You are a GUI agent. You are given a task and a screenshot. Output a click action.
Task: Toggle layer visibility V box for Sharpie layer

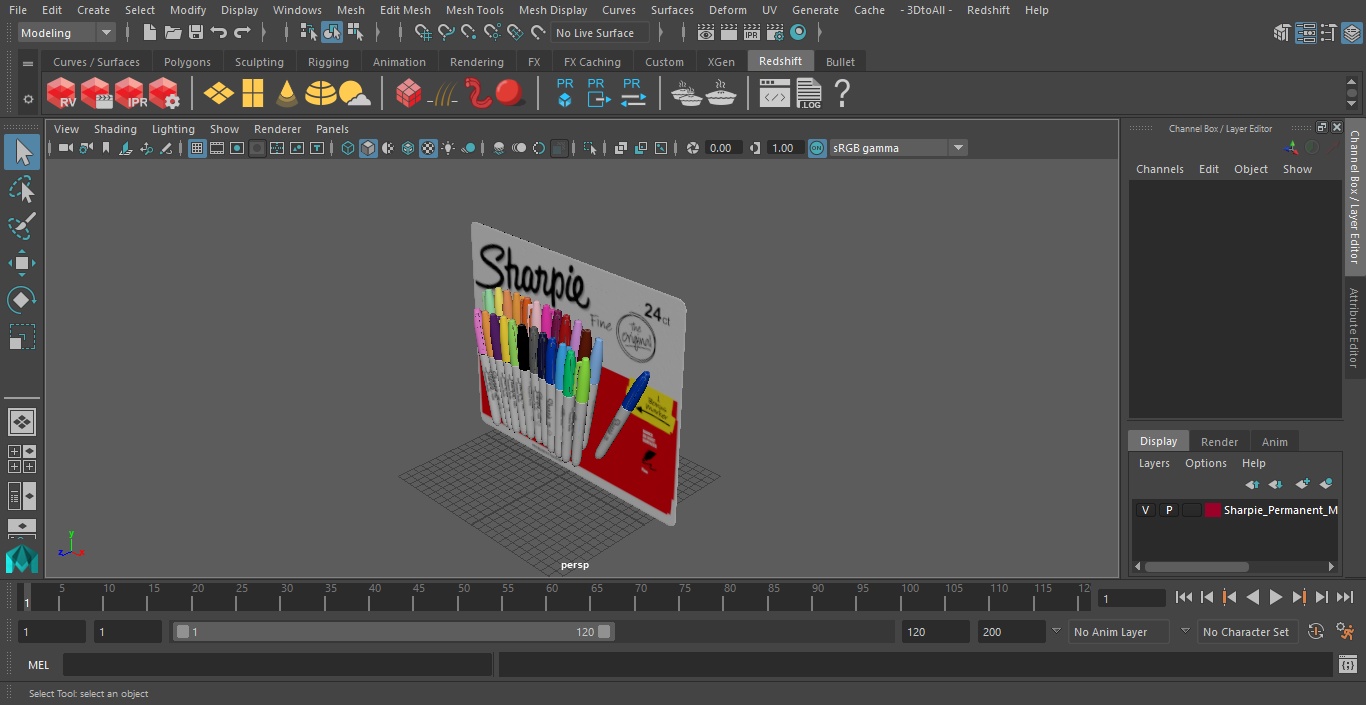1145,510
